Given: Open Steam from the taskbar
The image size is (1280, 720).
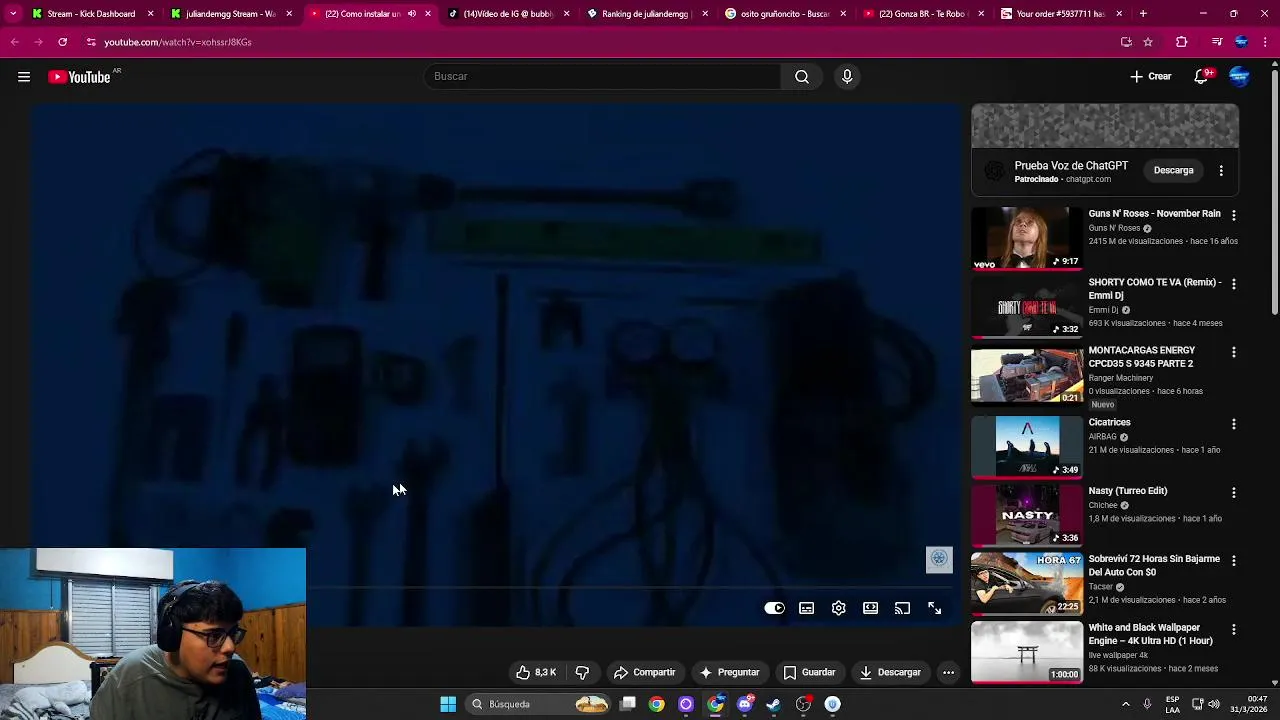Looking at the screenshot, I should (774, 705).
